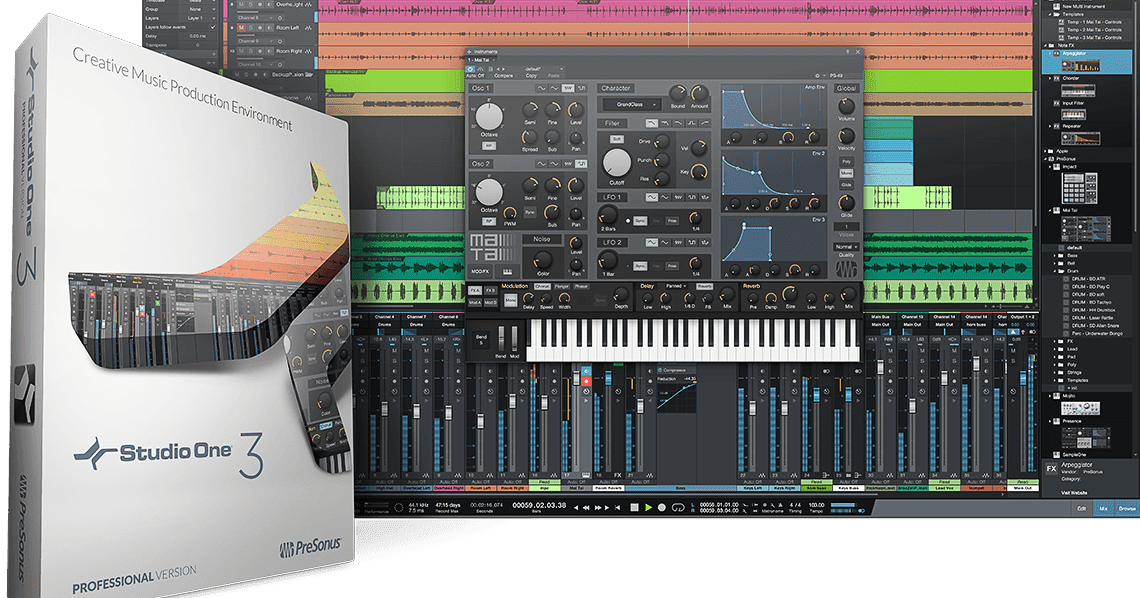Select square waveform icon for LFO 2
Image resolution: width=1140 pixels, height=598 pixels.
[x=691, y=243]
